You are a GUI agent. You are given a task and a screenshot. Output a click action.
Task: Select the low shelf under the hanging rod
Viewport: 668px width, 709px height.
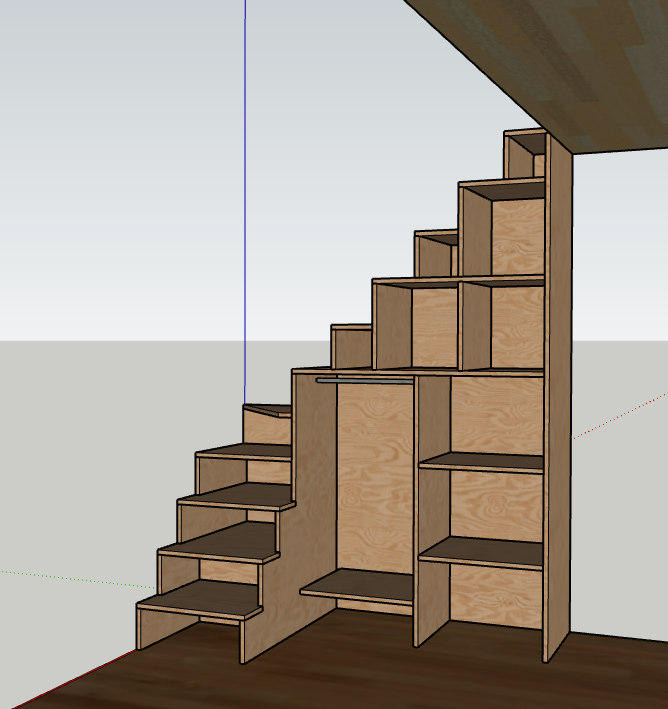tap(357, 586)
